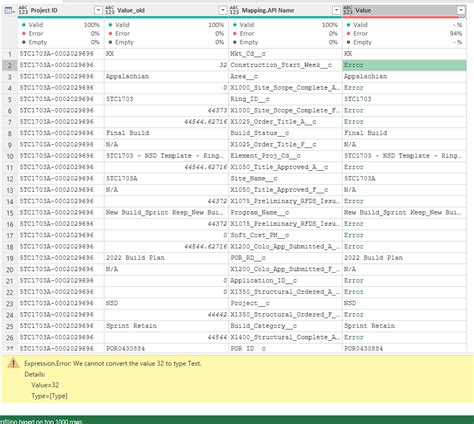Click the table menu icon in top-left corner
The width and height of the screenshot is (474, 424).
point(9,10)
